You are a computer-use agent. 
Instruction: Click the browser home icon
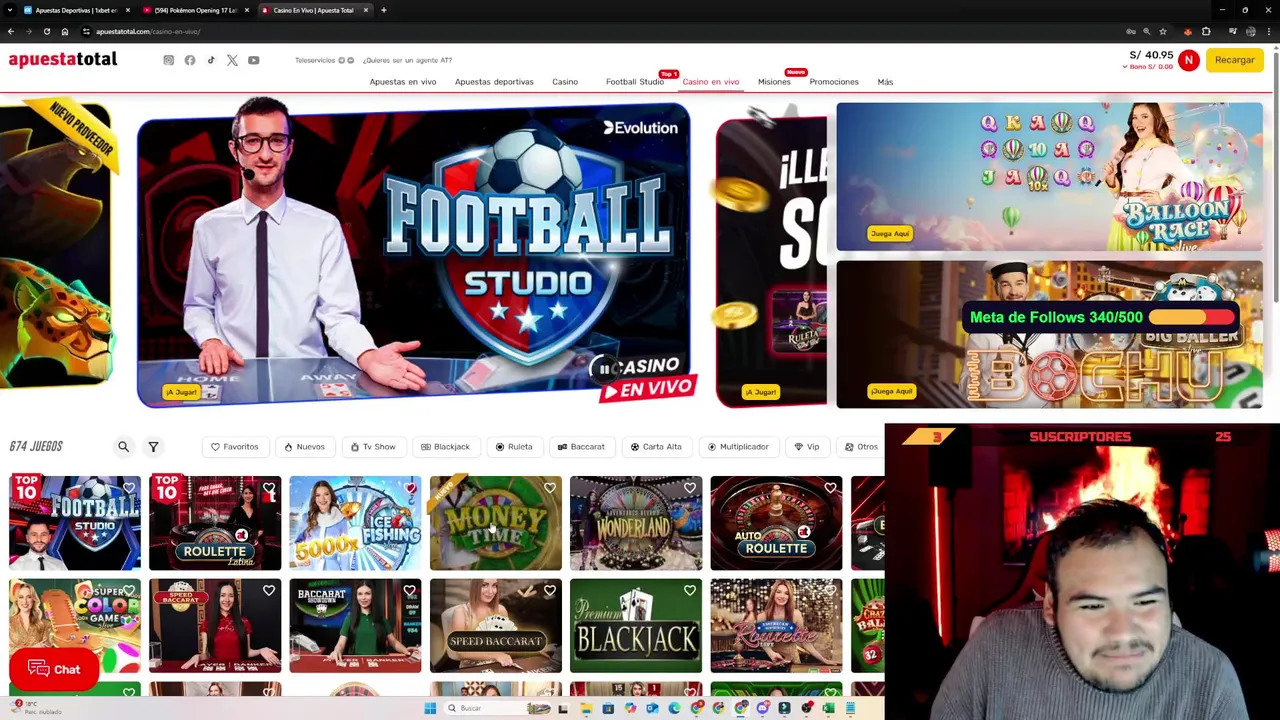65,31
